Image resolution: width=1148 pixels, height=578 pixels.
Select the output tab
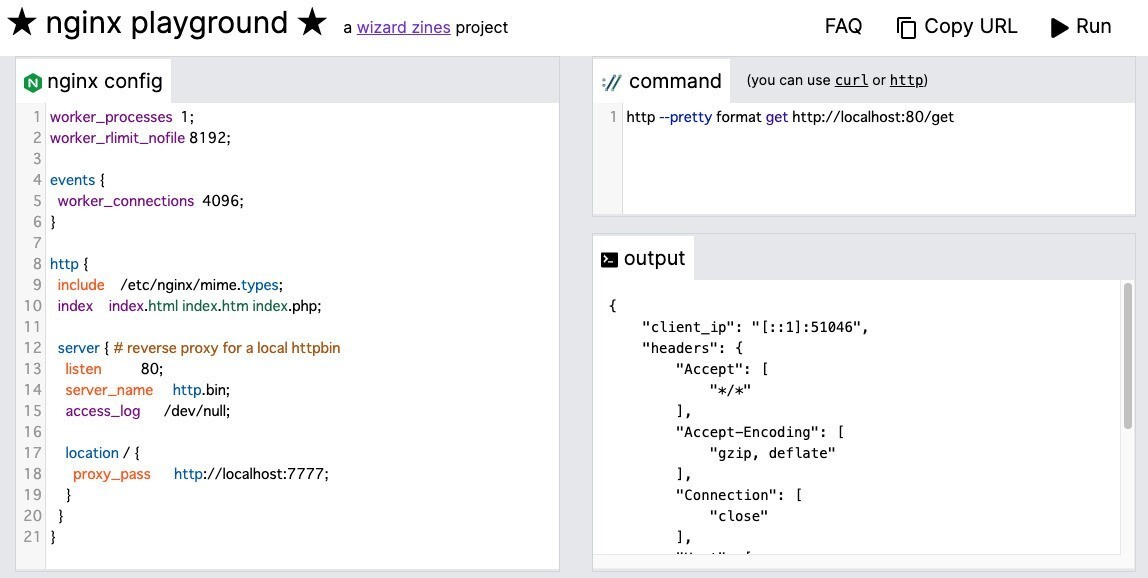click(x=643, y=257)
